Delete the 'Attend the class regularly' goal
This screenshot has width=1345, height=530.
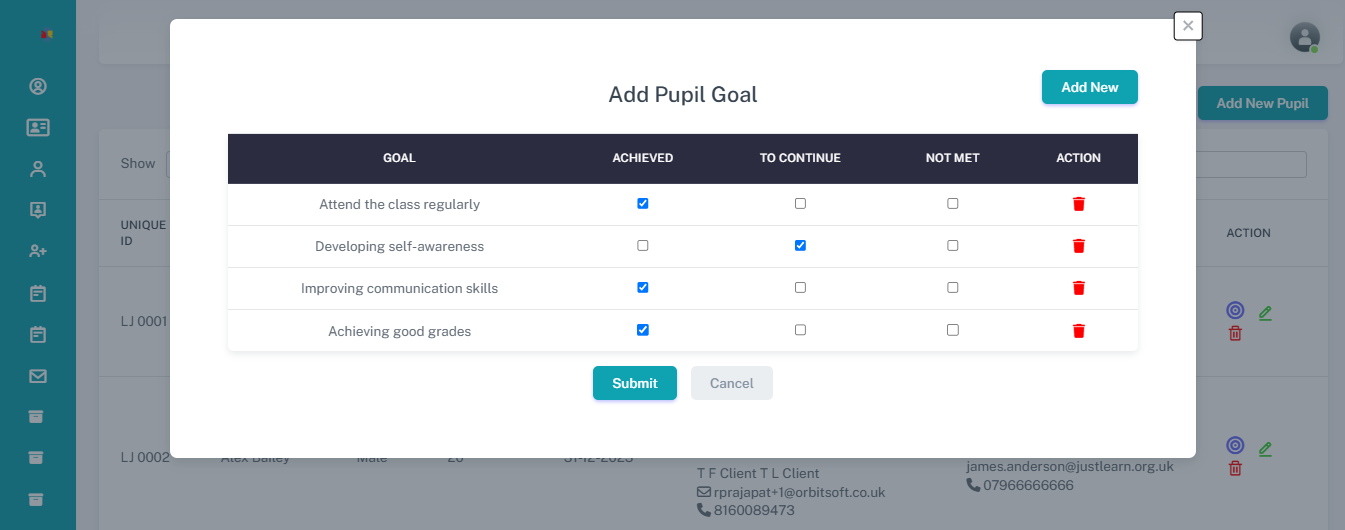click(1078, 204)
